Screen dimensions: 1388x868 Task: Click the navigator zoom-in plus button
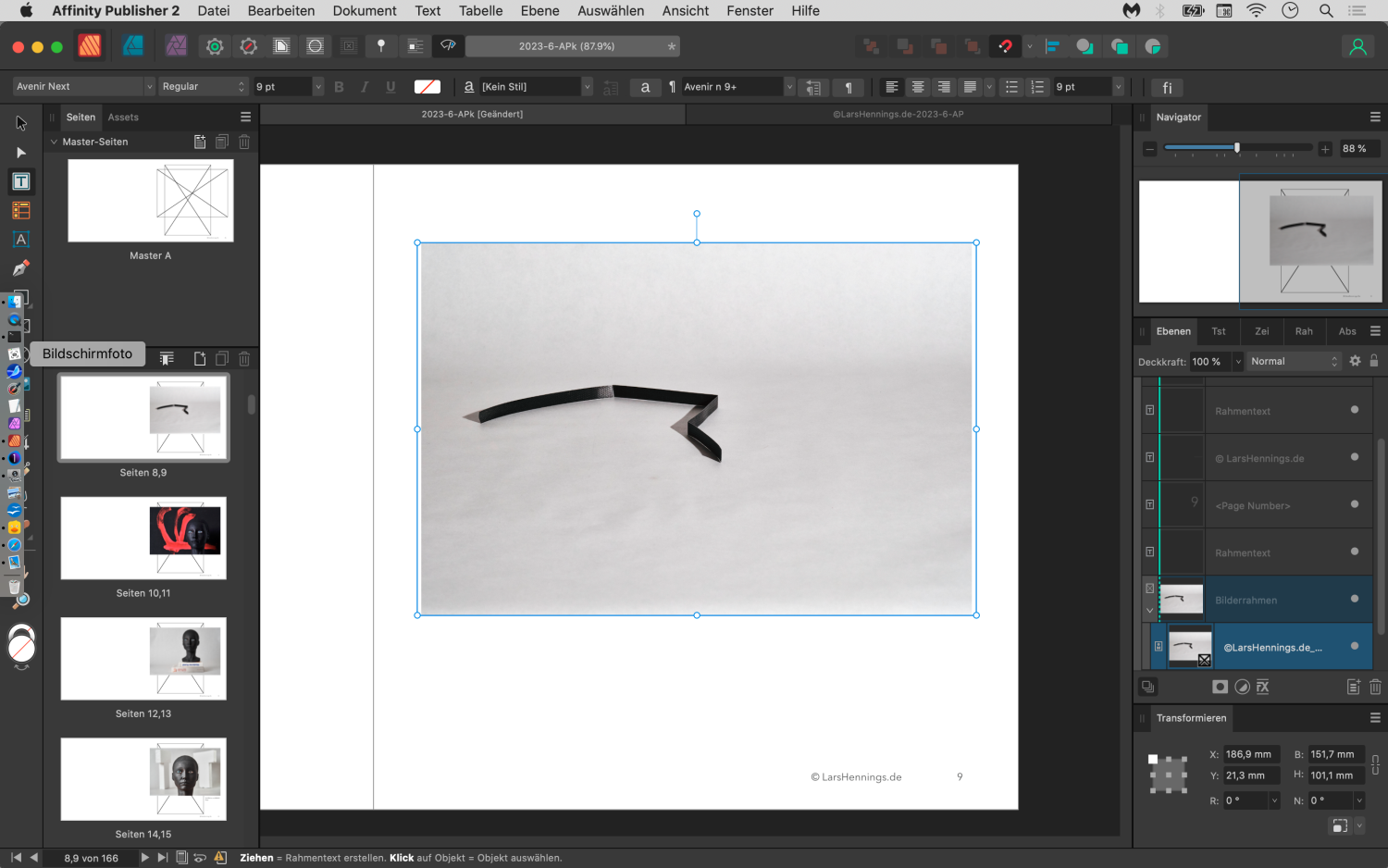(1325, 149)
